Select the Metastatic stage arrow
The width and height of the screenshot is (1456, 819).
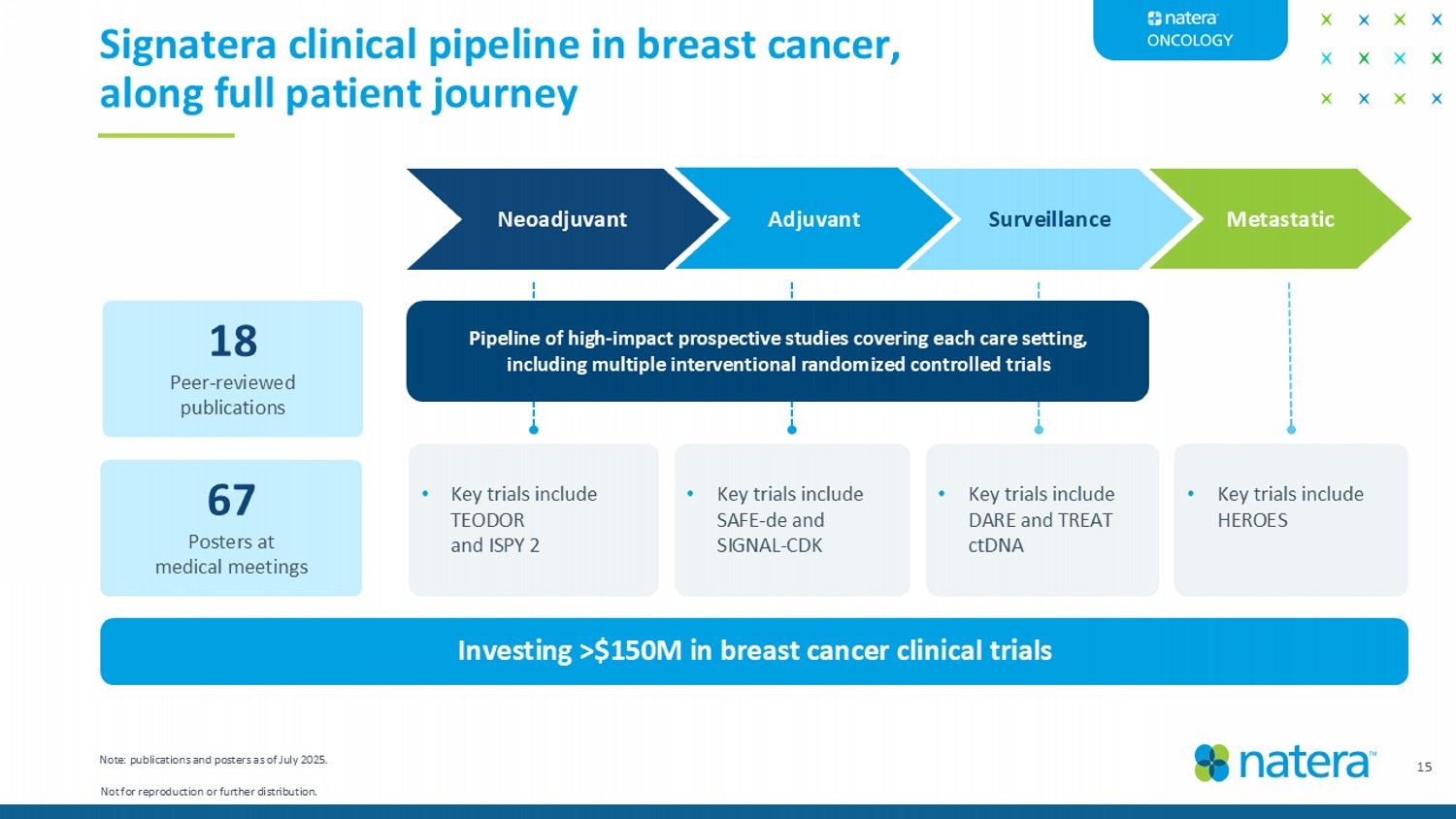(x=1279, y=219)
